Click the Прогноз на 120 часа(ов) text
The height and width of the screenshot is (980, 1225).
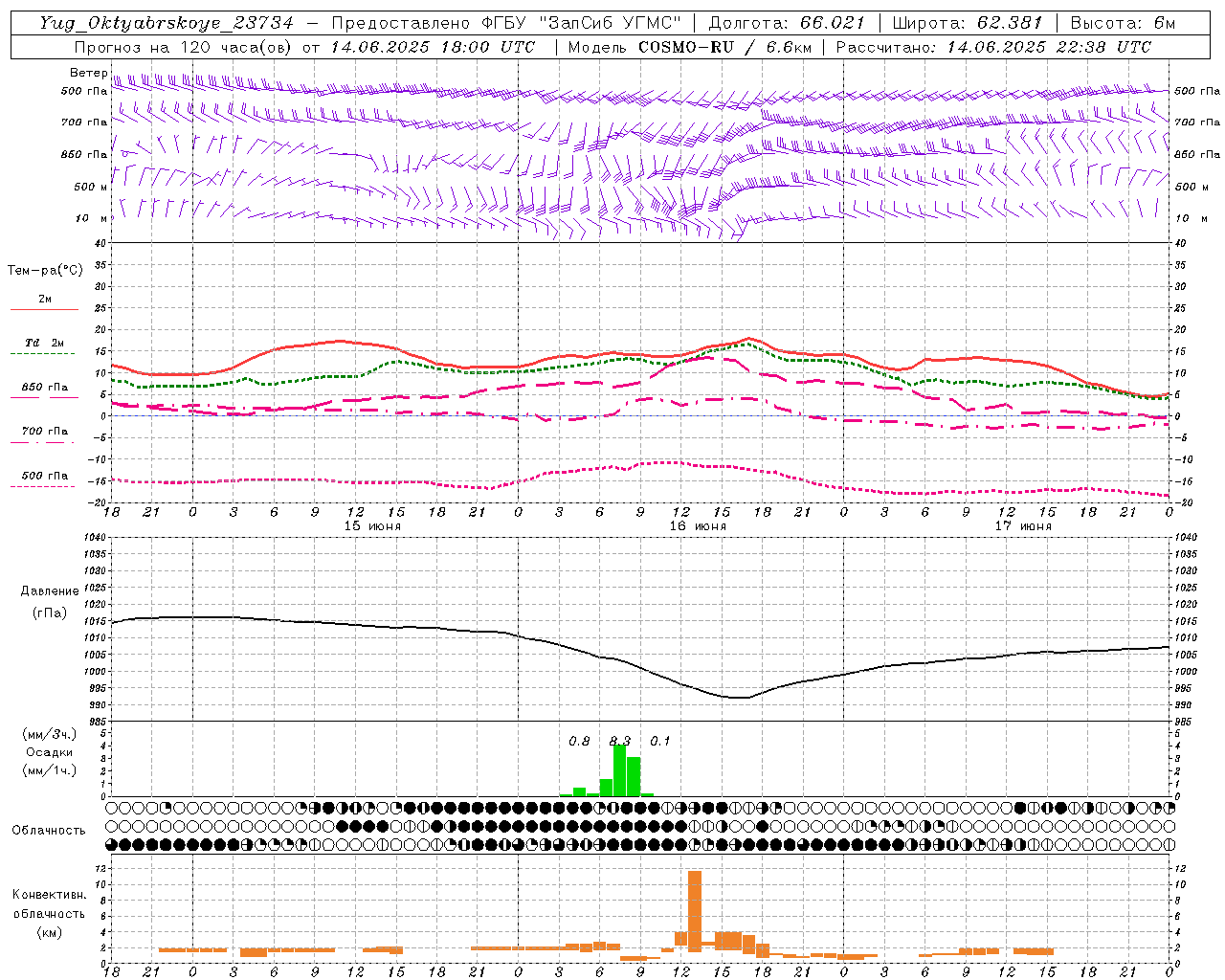(x=184, y=47)
